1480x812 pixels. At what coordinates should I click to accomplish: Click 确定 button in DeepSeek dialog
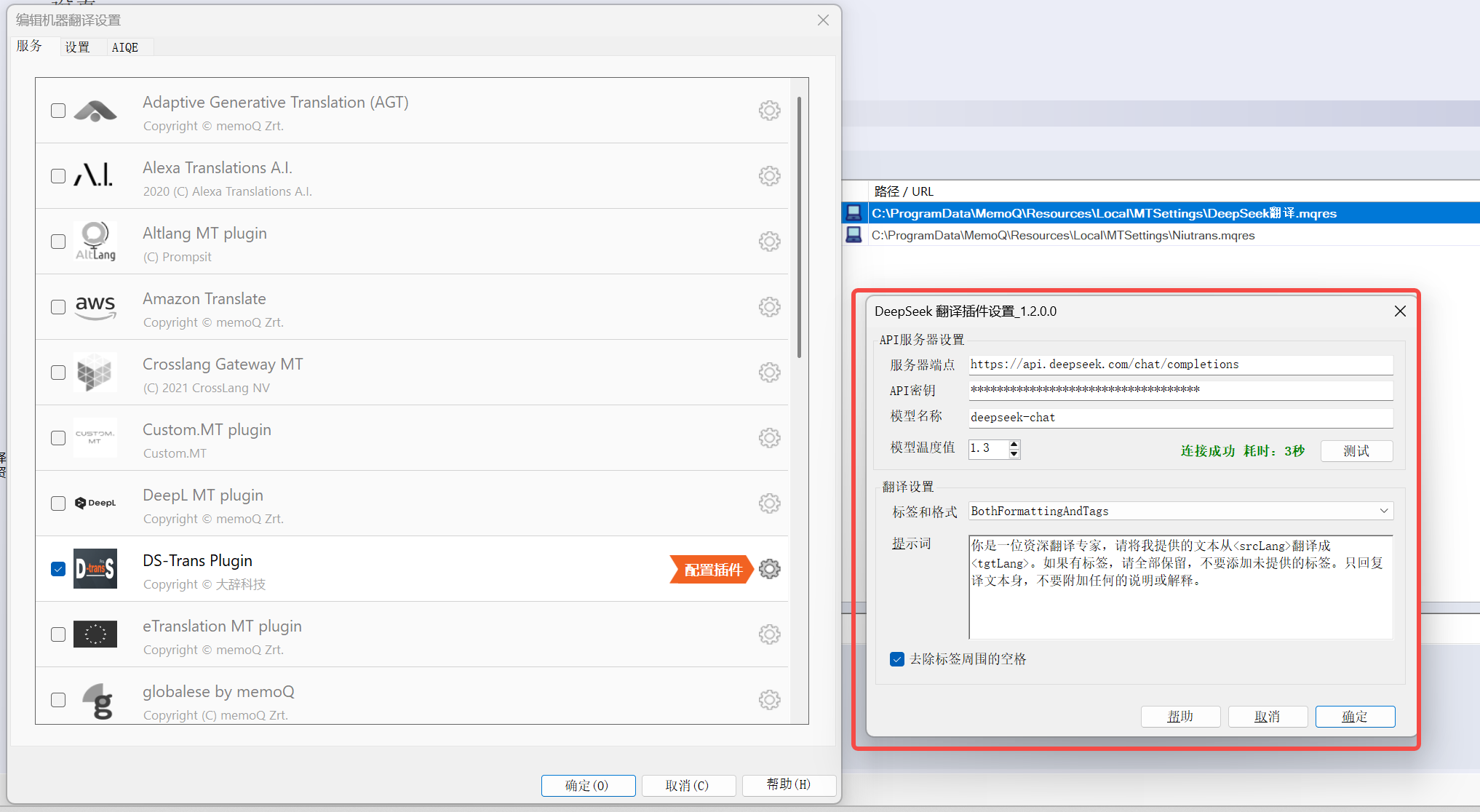1355,717
